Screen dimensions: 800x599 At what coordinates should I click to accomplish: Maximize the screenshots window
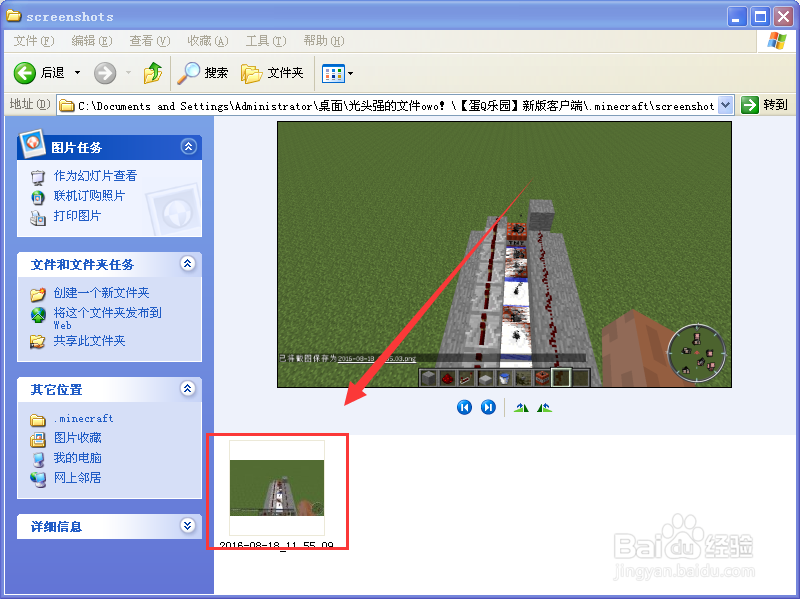click(760, 17)
